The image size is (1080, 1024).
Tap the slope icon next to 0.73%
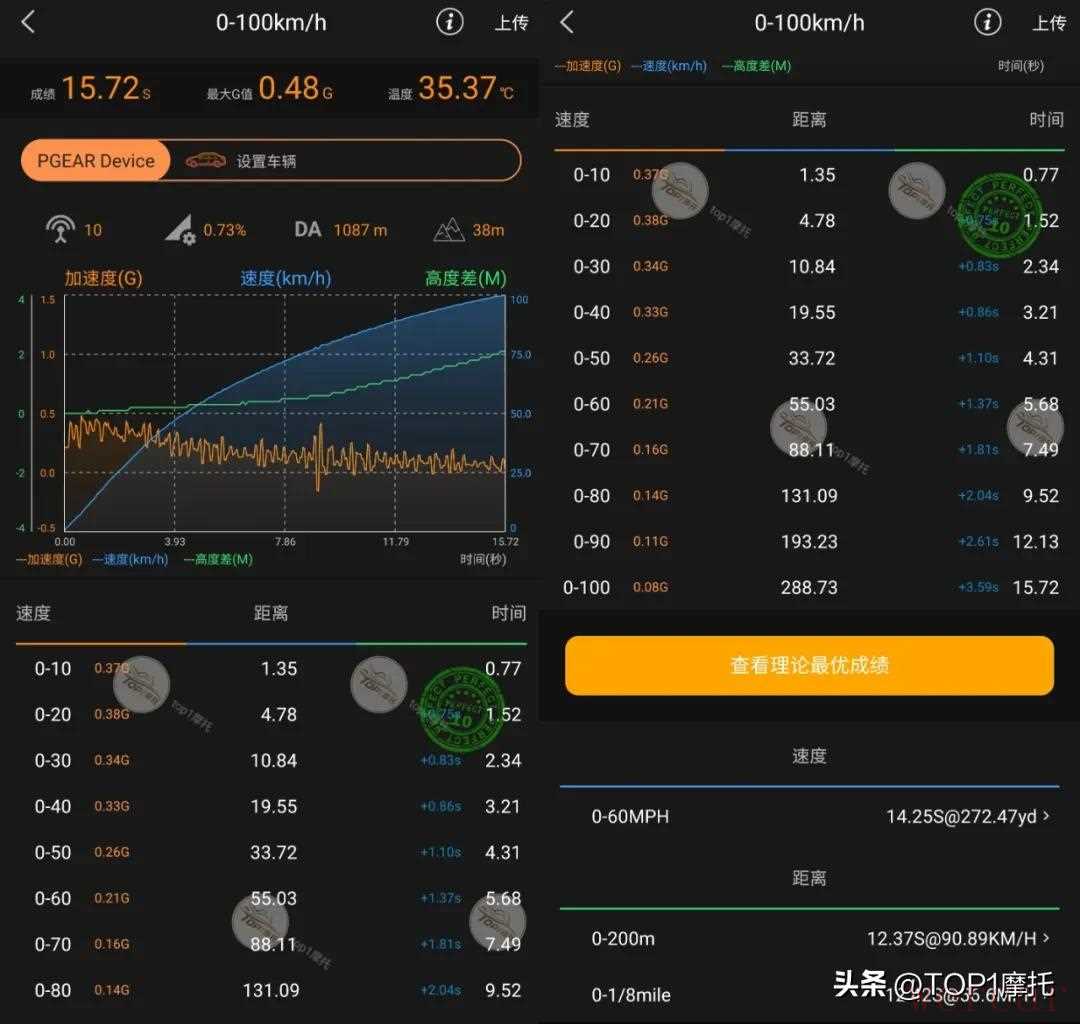(180, 230)
